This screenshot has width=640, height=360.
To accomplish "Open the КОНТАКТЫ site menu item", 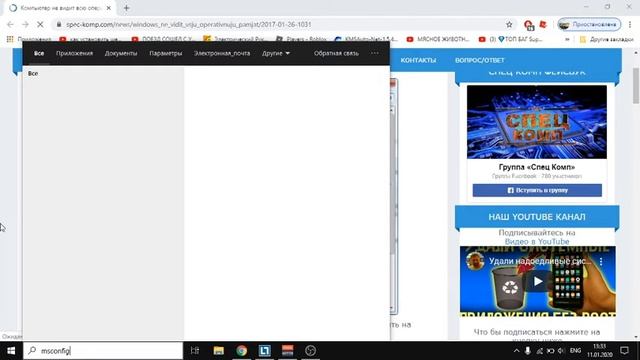I will [x=418, y=60].
